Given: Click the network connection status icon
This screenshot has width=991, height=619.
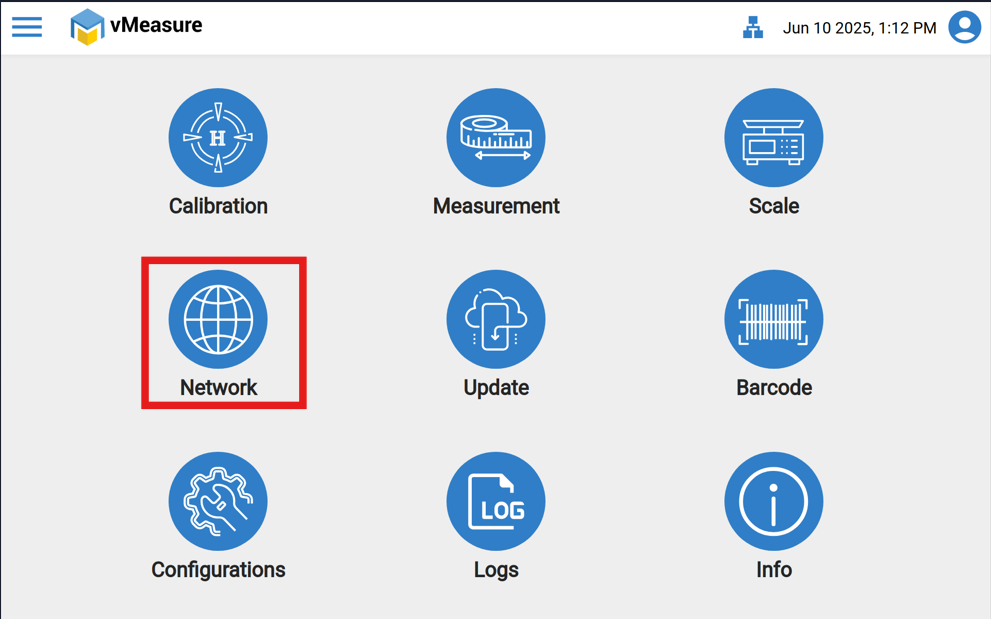Looking at the screenshot, I should tap(753, 28).
